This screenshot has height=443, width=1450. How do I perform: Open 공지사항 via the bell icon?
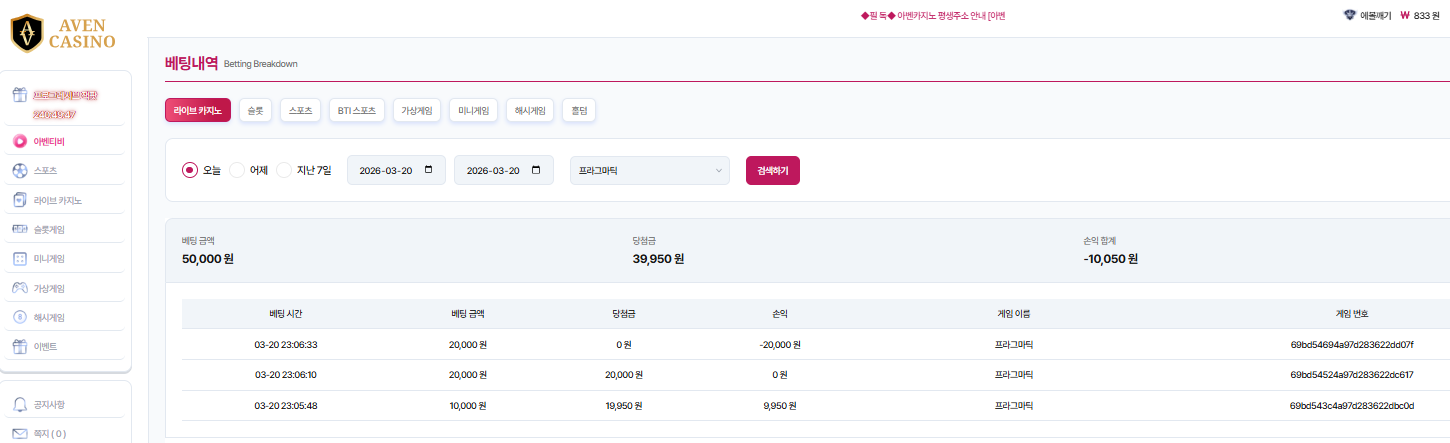(x=19, y=405)
